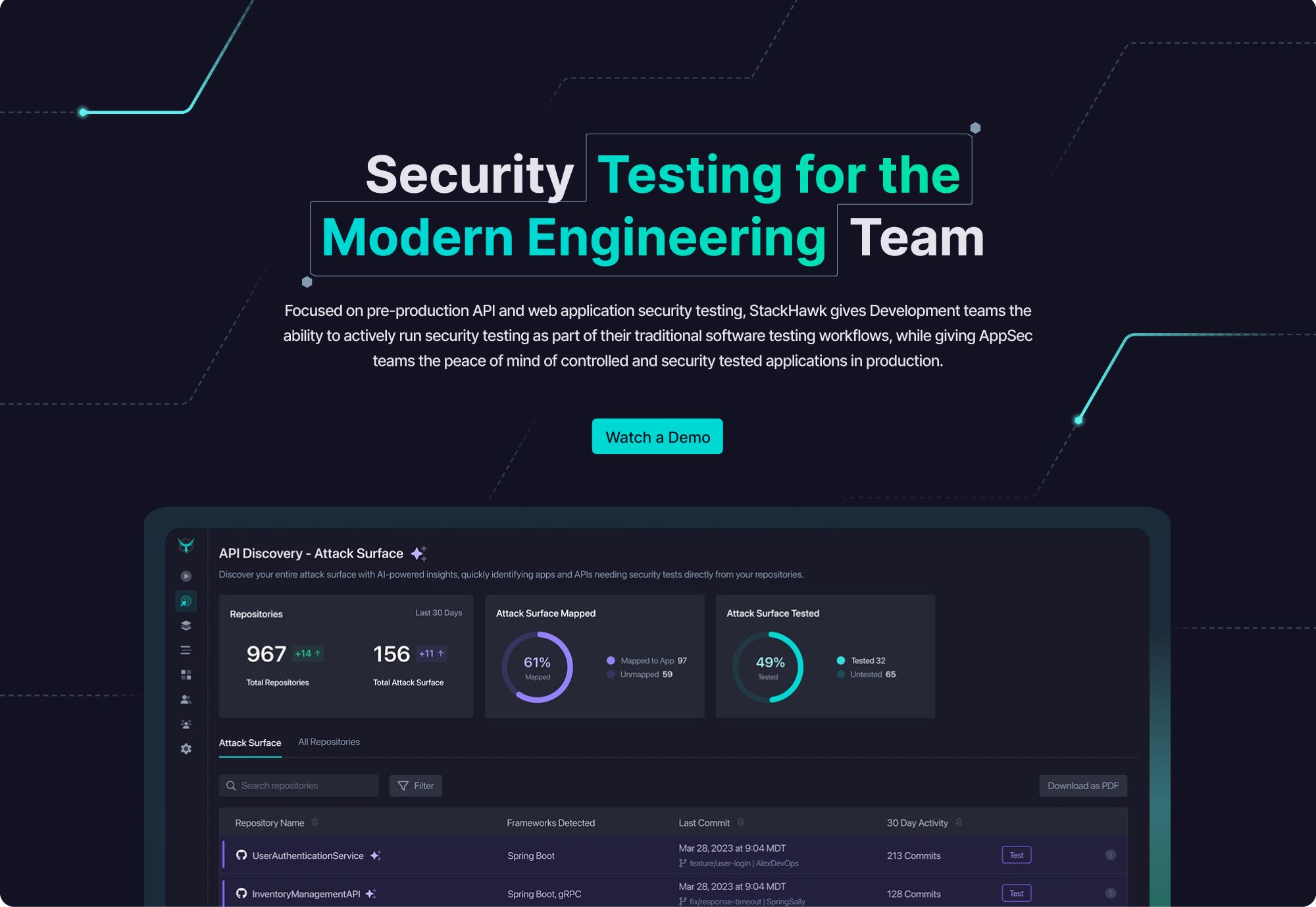The width and height of the screenshot is (1316, 907).
Task: Click the play icon in sidebar
Action: (186, 576)
